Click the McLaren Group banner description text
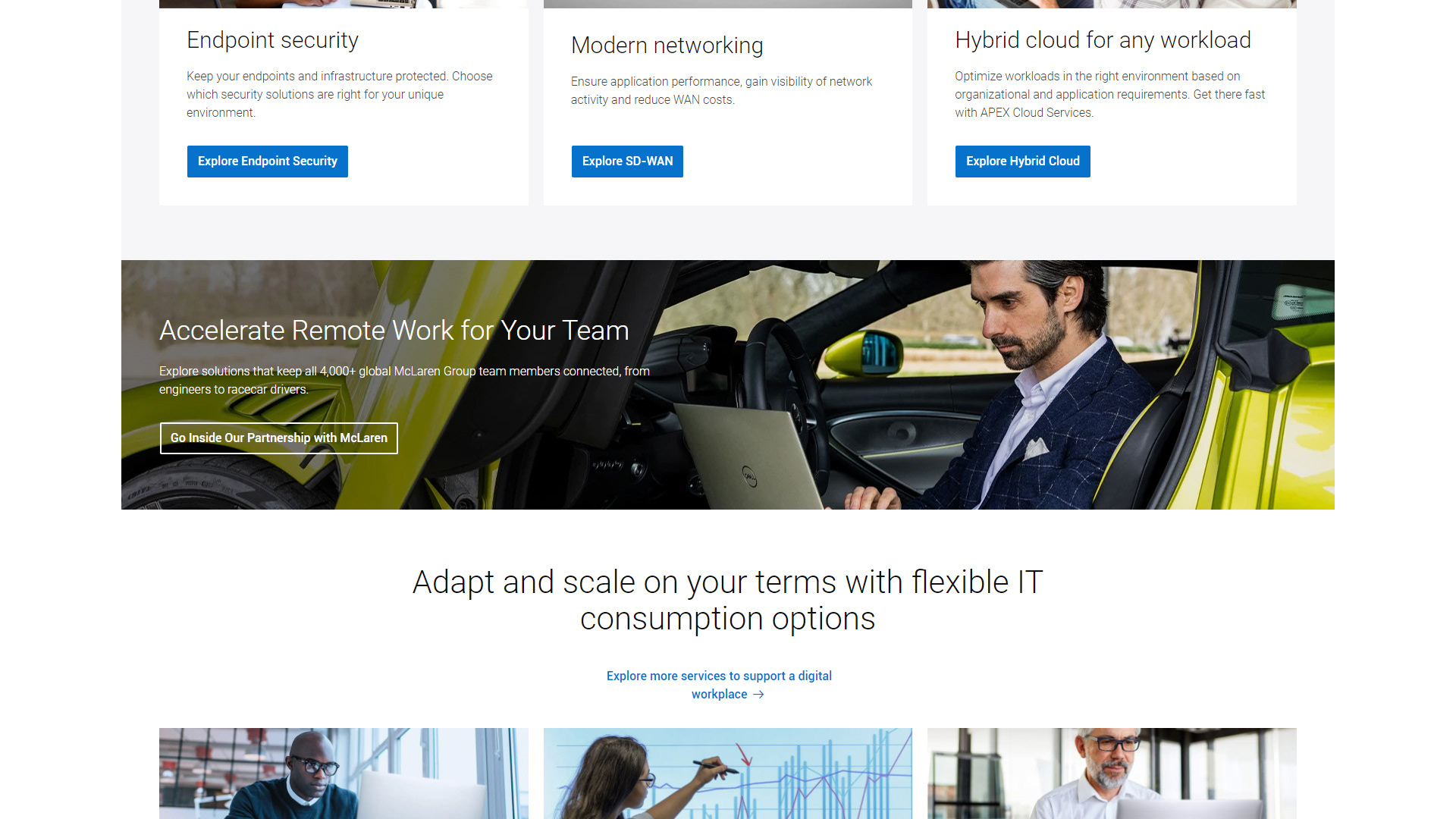This screenshot has width=1456, height=819. pyautogui.click(x=404, y=380)
